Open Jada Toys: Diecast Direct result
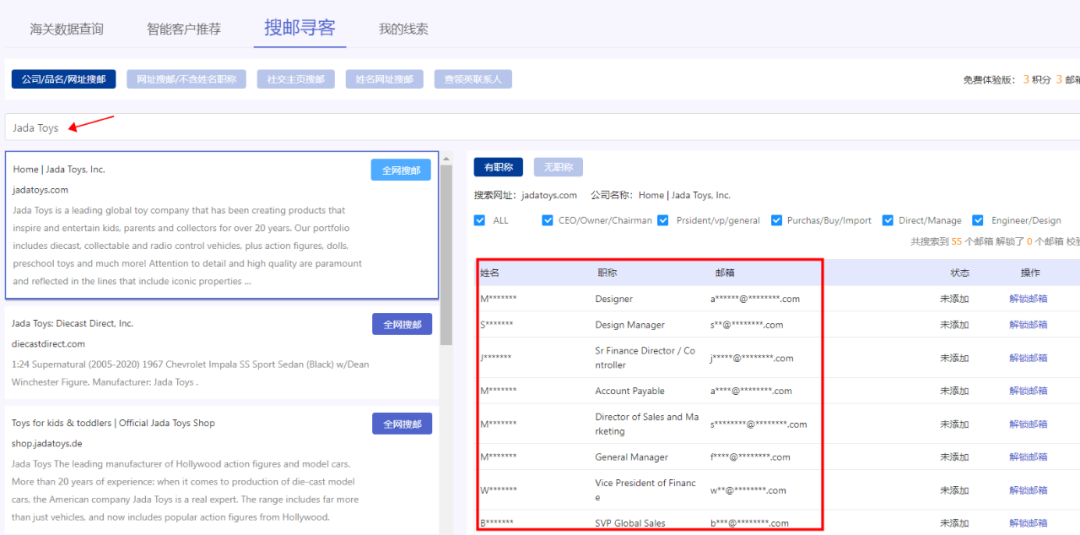Screen dimensions: 1080x535 [x=72, y=324]
